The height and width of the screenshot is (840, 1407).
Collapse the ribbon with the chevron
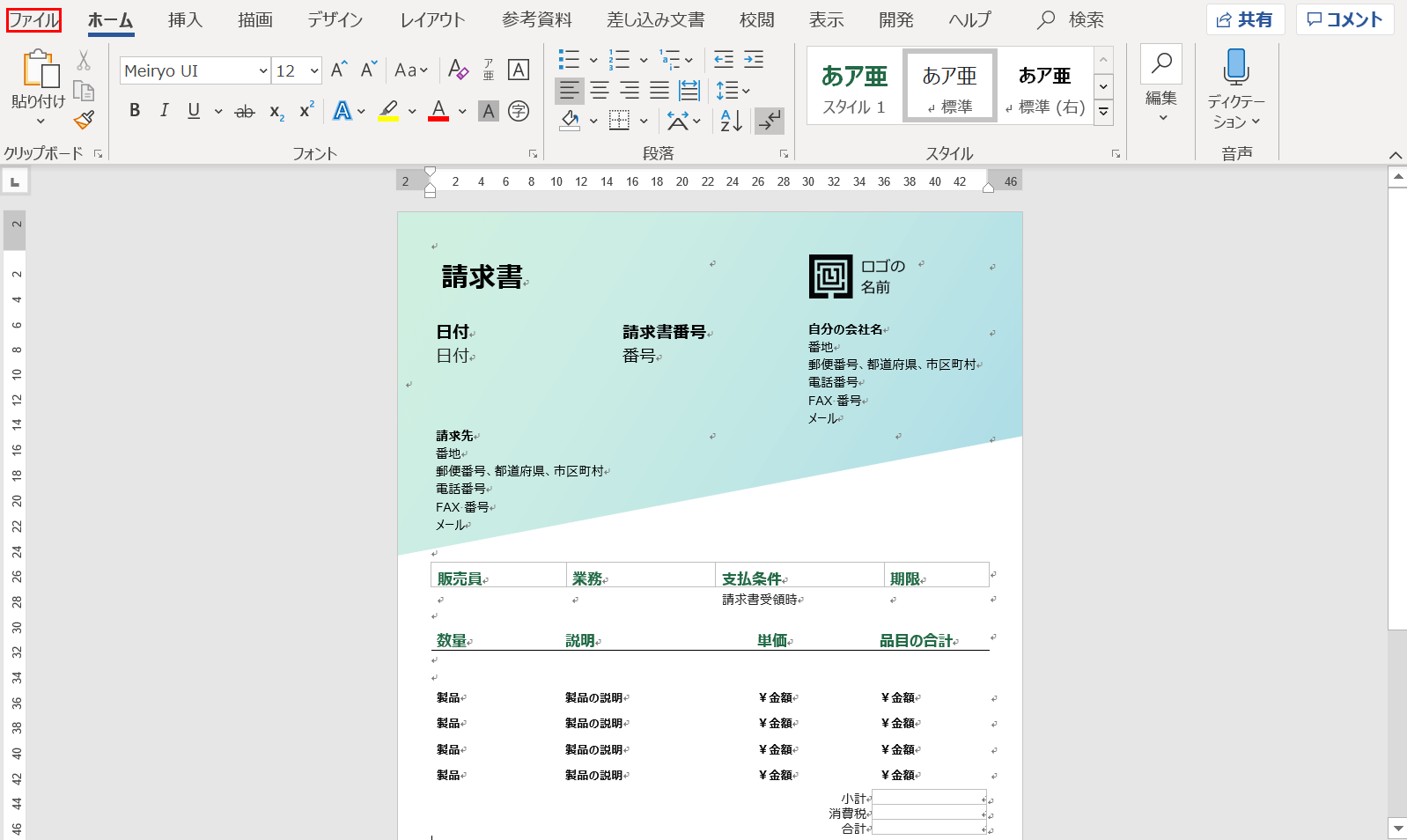pyautogui.click(x=1396, y=155)
